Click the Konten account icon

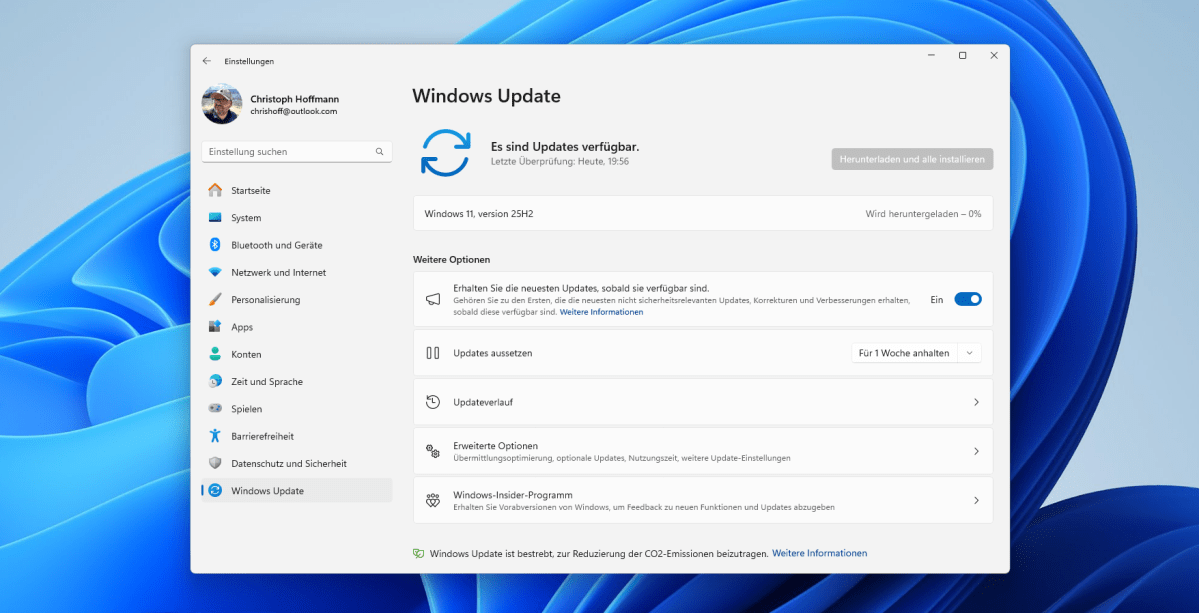[214, 353]
